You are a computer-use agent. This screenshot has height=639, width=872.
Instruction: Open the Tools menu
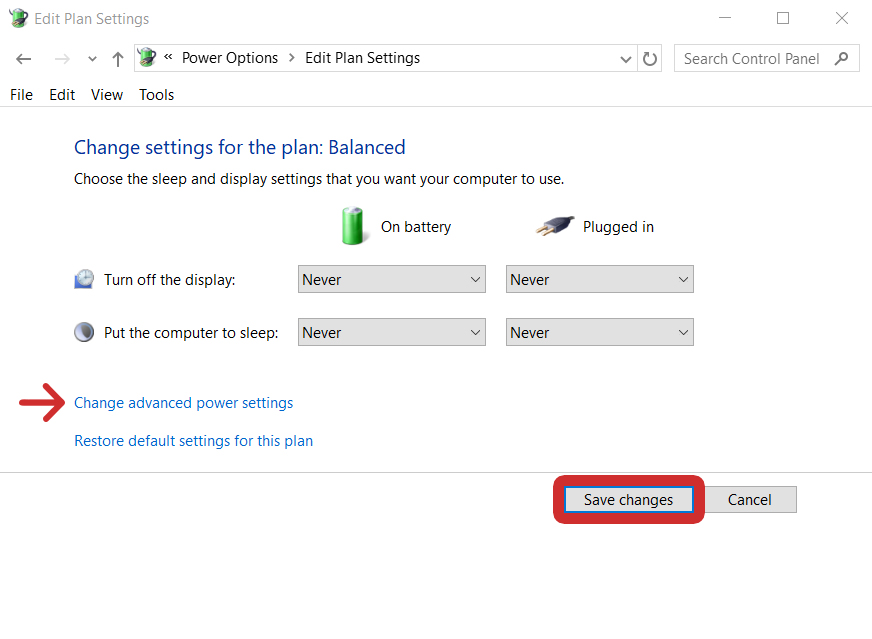coord(156,94)
